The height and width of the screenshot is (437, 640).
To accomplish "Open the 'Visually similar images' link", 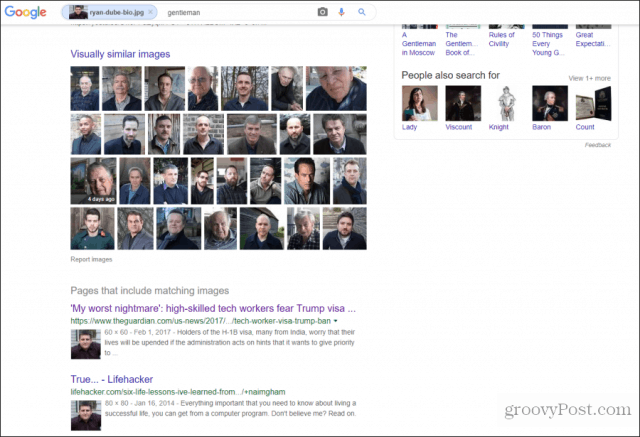I will pyautogui.click(x=120, y=54).
